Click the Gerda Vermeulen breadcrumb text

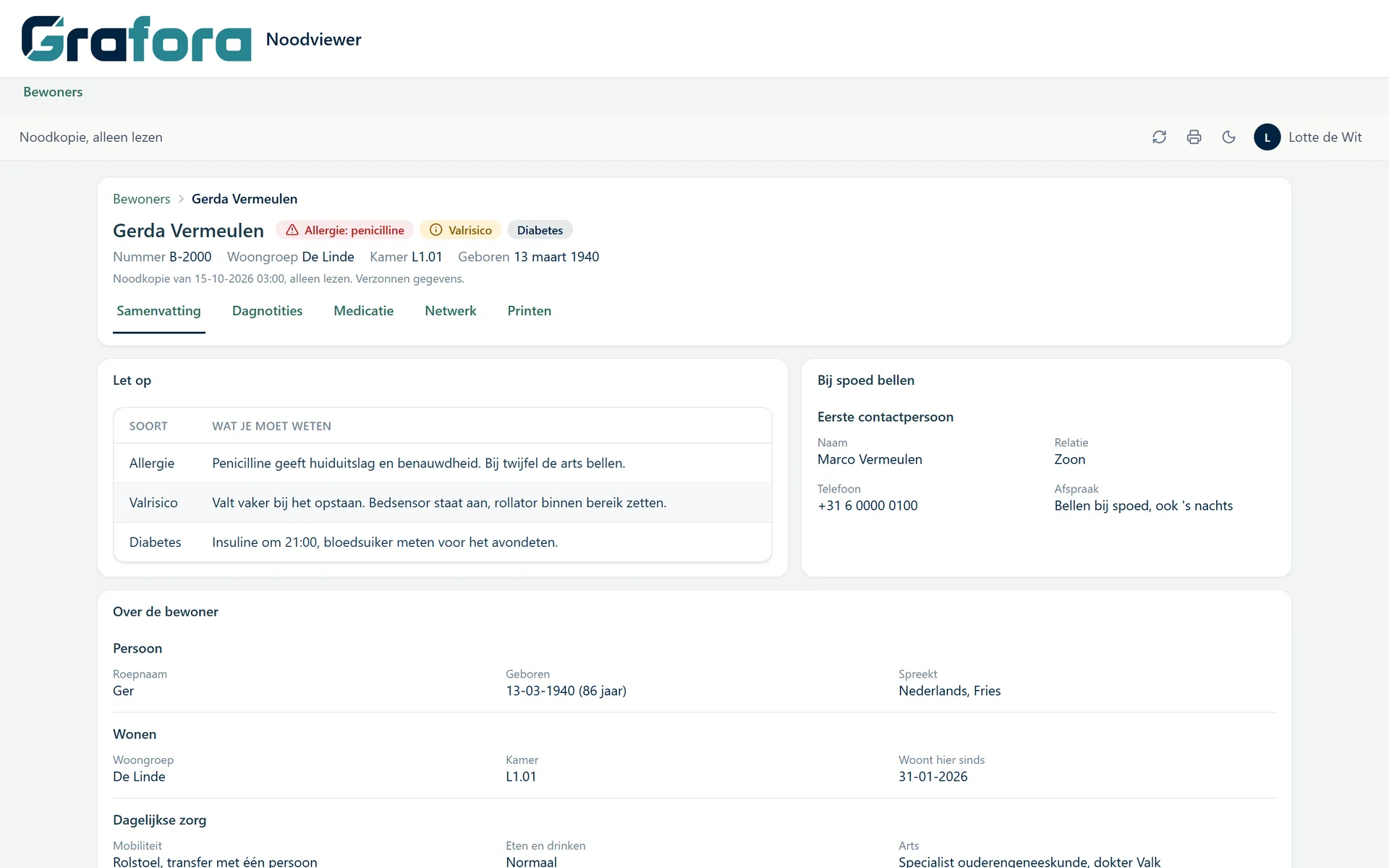(x=244, y=199)
